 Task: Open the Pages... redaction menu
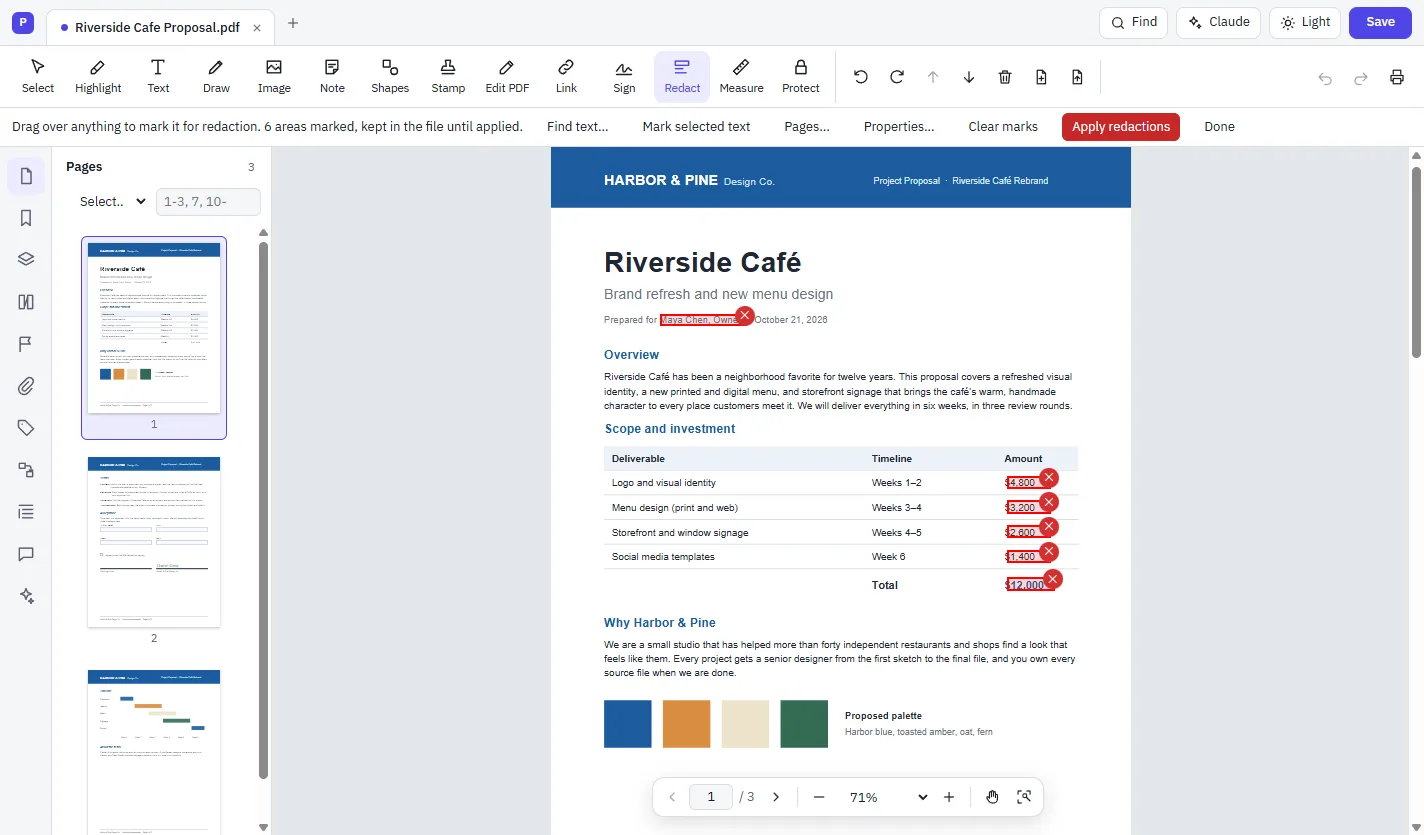pyautogui.click(x=807, y=127)
